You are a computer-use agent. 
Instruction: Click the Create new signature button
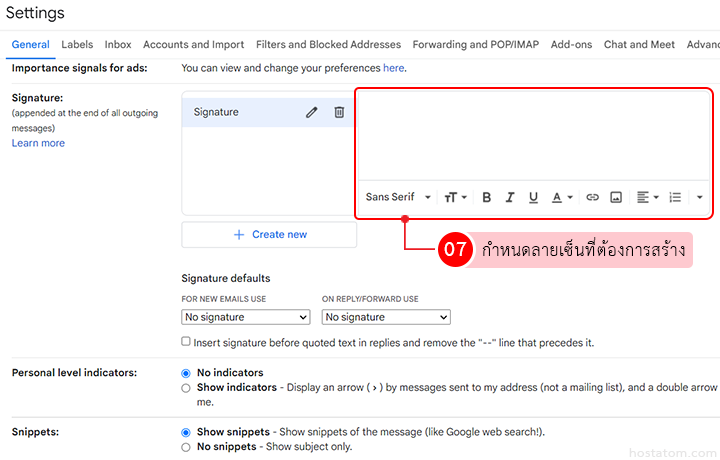[269, 234]
